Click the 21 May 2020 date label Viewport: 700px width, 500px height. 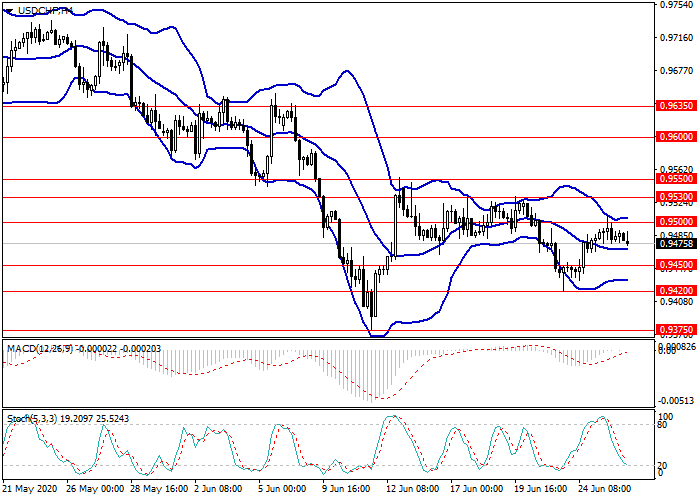[x=28, y=490]
